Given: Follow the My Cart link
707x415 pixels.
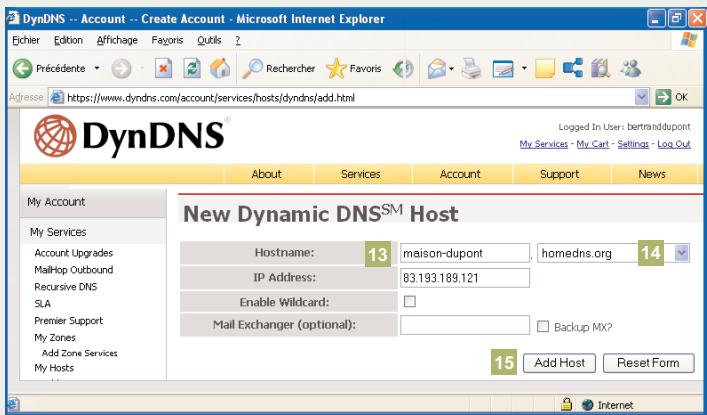Looking at the screenshot, I should click(x=592, y=144).
